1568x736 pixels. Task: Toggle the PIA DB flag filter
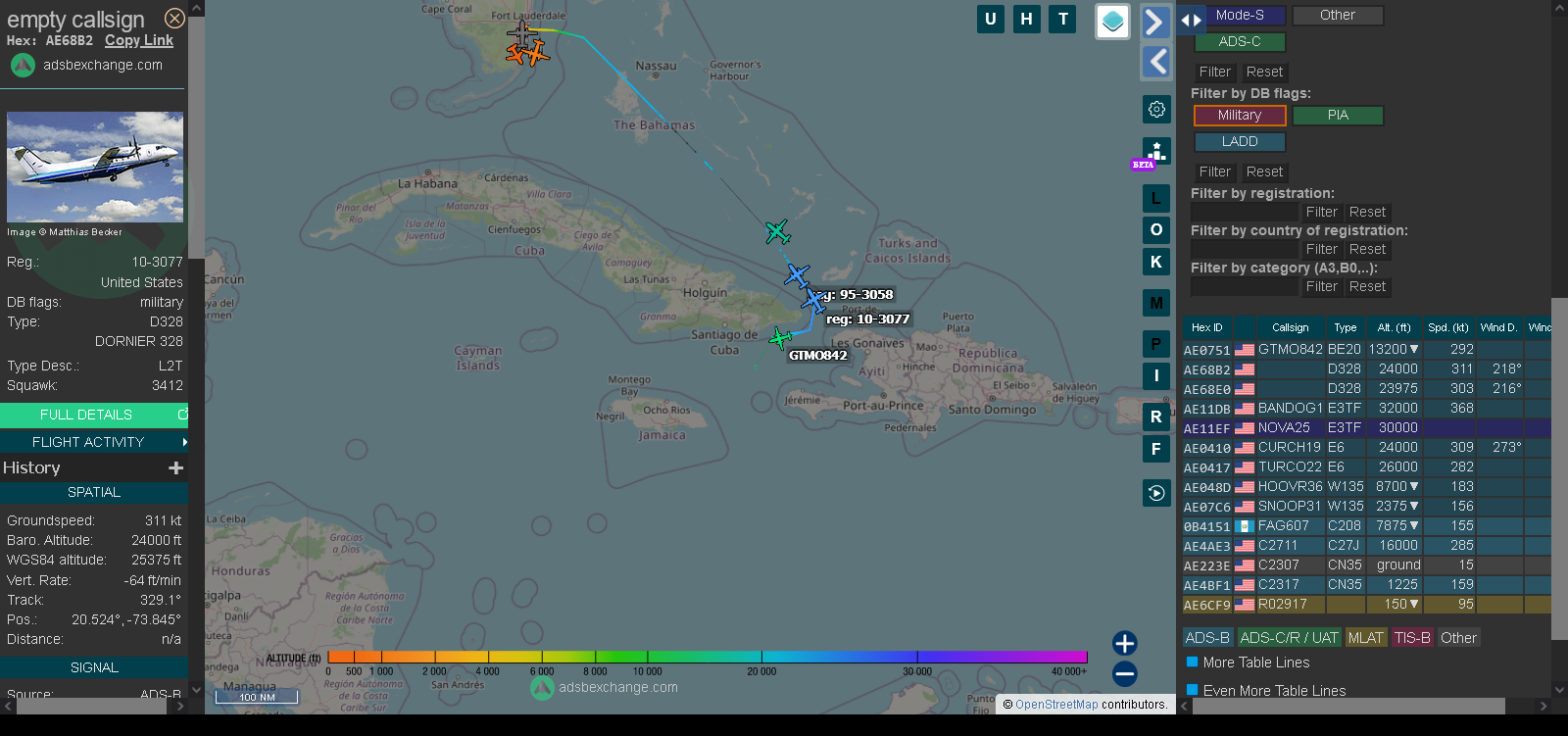click(x=1338, y=116)
